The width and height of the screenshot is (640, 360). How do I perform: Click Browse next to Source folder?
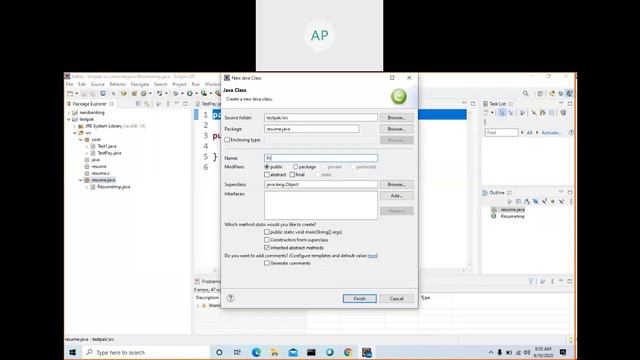click(396, 118)
